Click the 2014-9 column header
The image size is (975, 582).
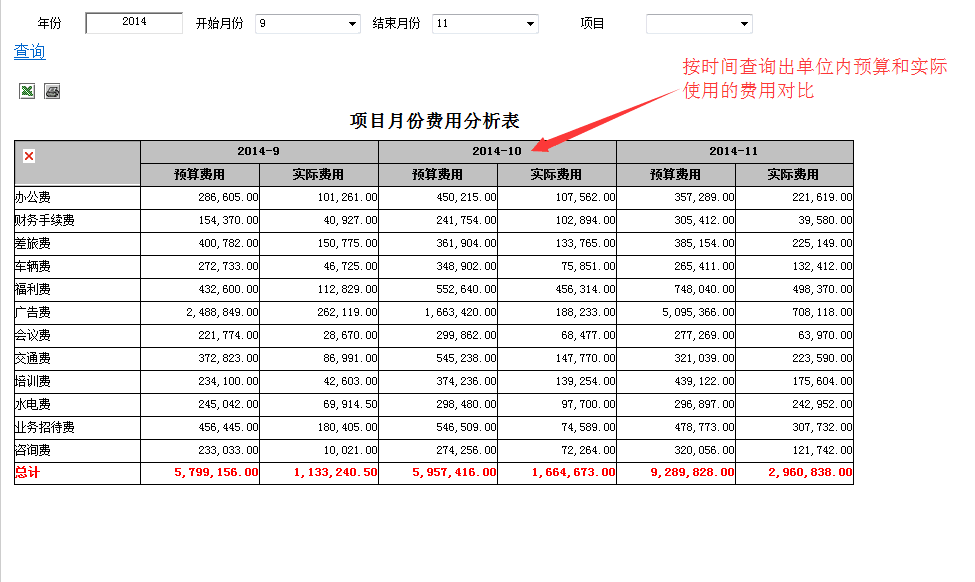pos(258,151)
